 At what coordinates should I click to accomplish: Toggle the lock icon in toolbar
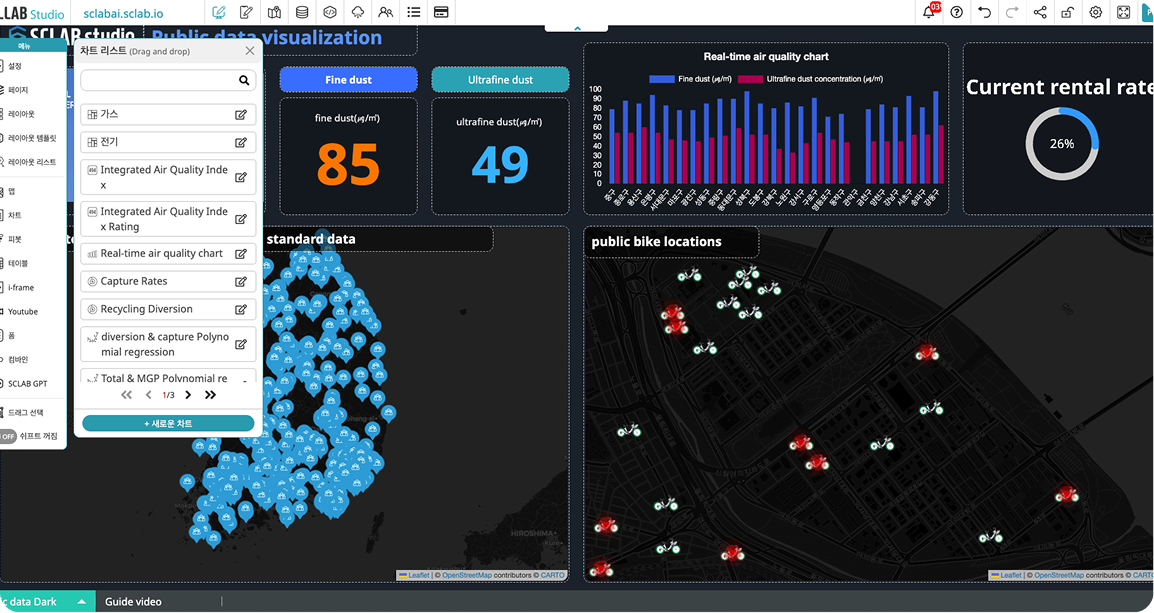[1068, 12]
